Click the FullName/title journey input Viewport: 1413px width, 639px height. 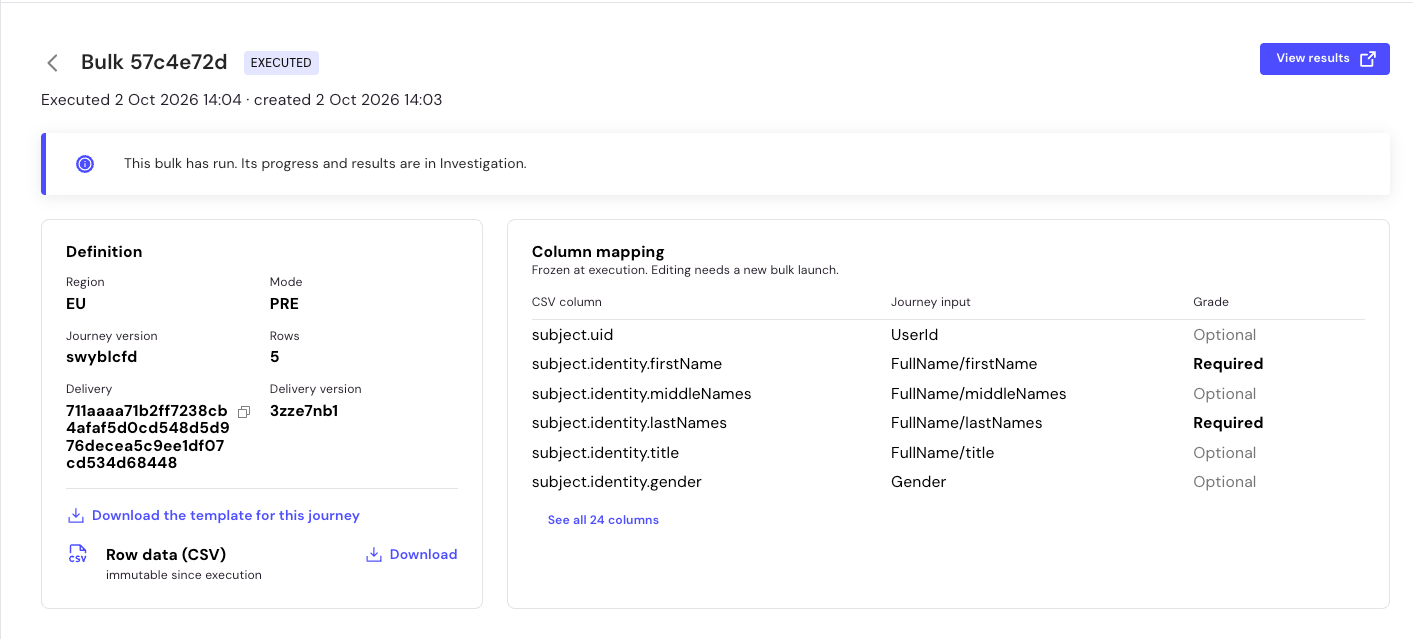943,453
